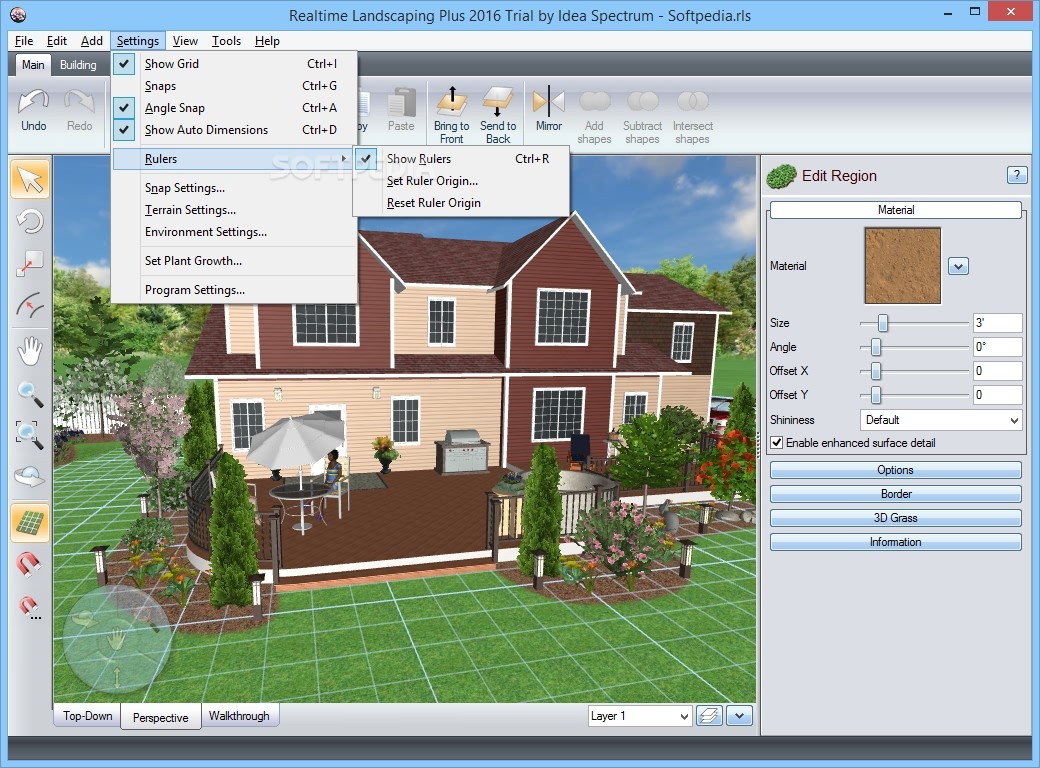Expand the Rulers submenu
Viewport: 1040px width, 768px height.
coord(235,159)
